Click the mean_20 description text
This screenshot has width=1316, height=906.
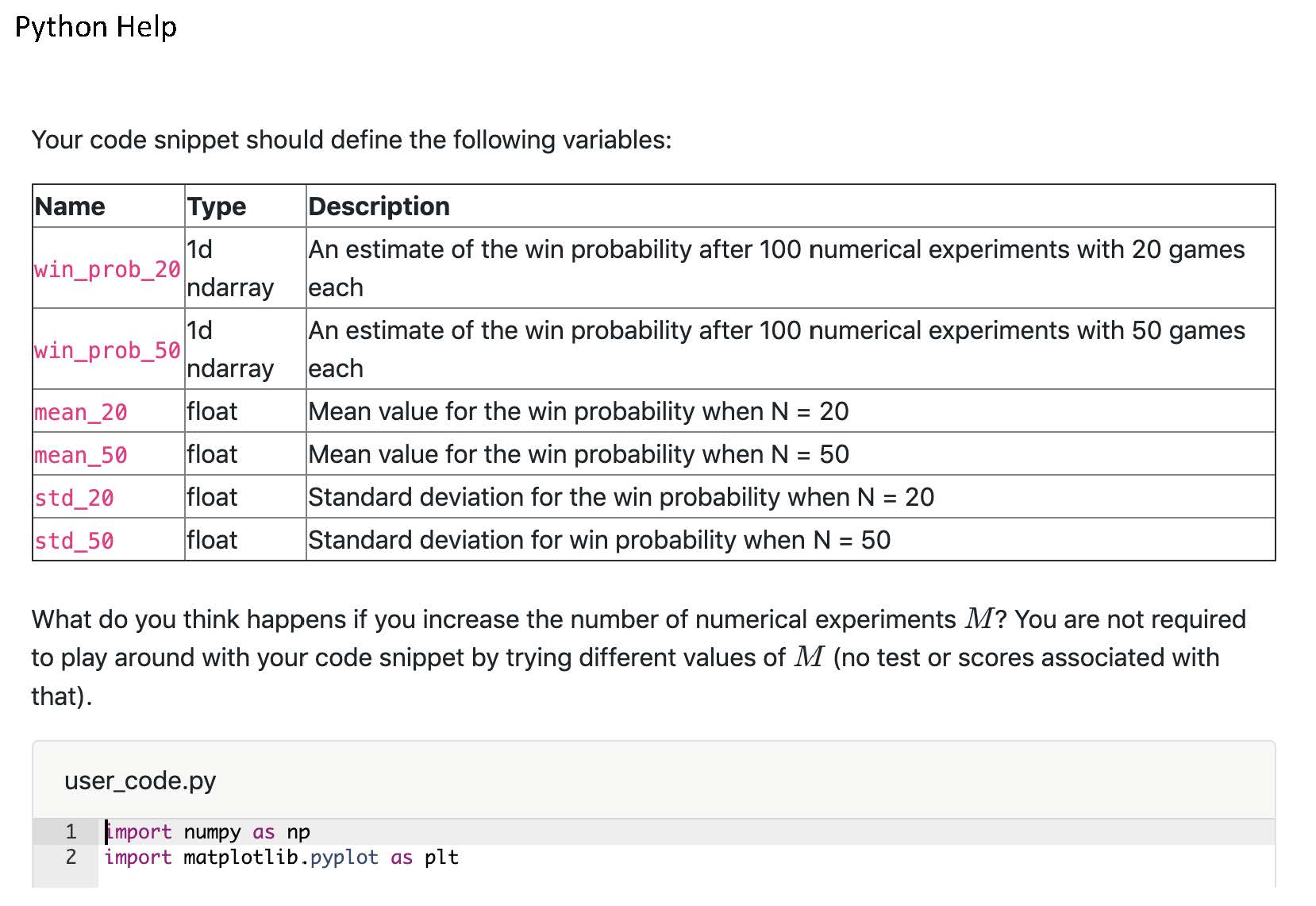click(579, 412)
